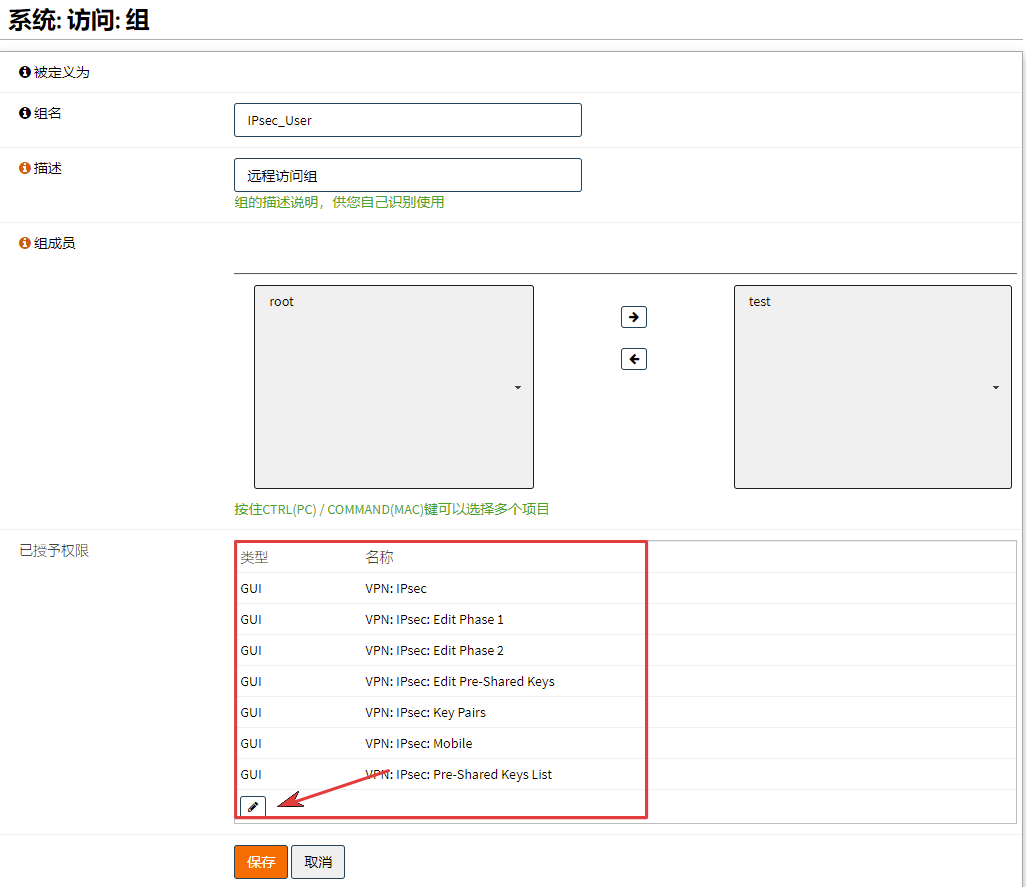Click right arrow to add member
The height and width of the screenshot is (887, 1026).
point(634,317)
